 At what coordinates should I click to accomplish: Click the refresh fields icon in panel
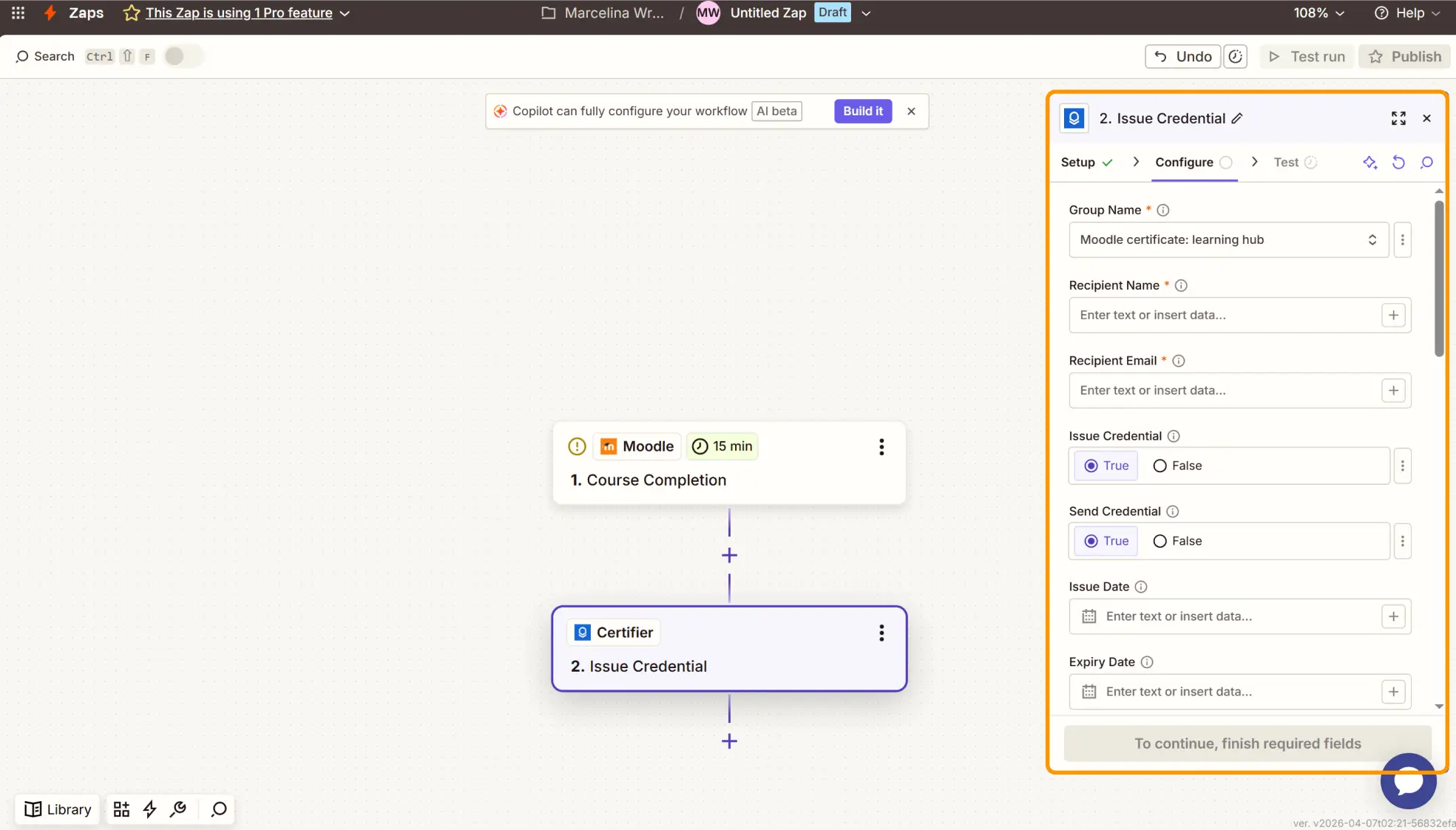coord(1398,163)
